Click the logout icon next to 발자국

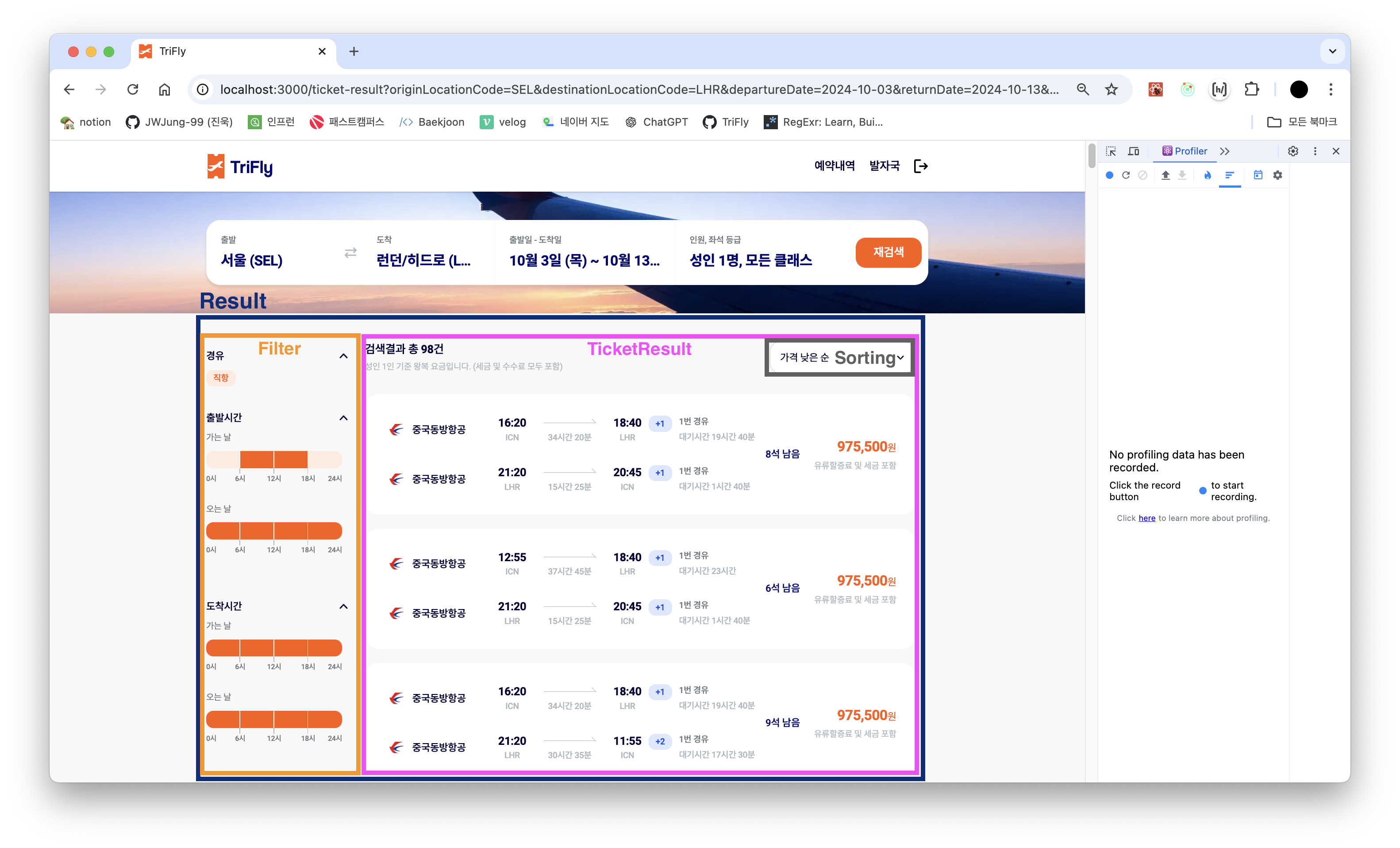pos(920,166)
